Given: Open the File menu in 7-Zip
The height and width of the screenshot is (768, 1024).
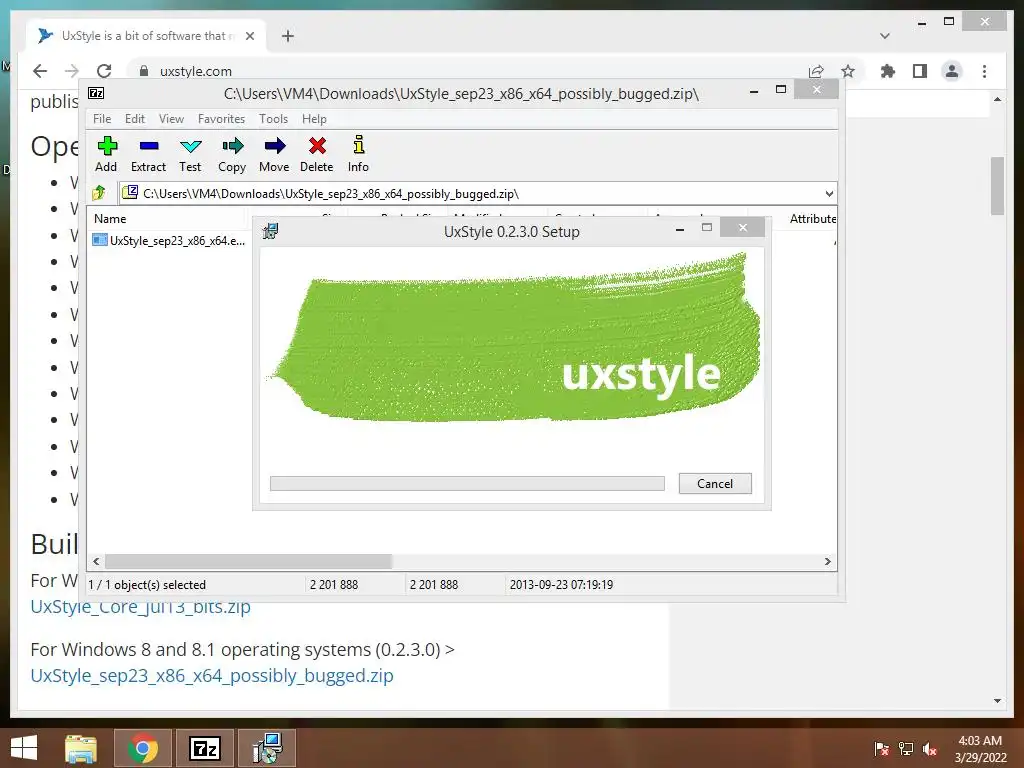Looking at the screenshot, I should (x=102, y=119).
